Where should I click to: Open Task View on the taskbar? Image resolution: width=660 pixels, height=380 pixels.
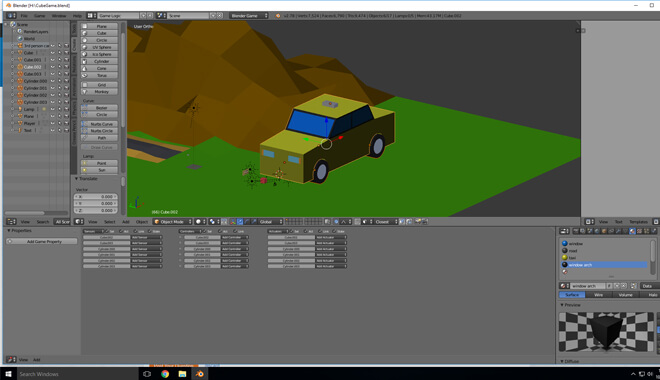click(147, 374)
